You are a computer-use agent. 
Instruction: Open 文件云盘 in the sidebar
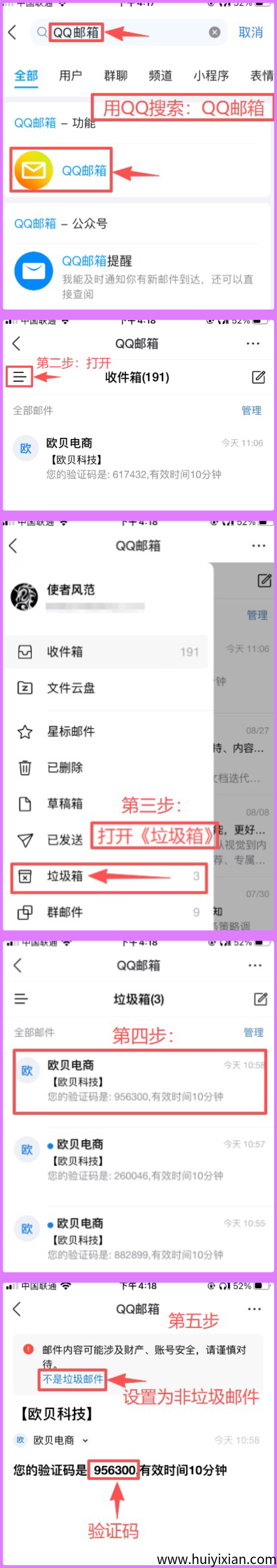coord(108,687)
